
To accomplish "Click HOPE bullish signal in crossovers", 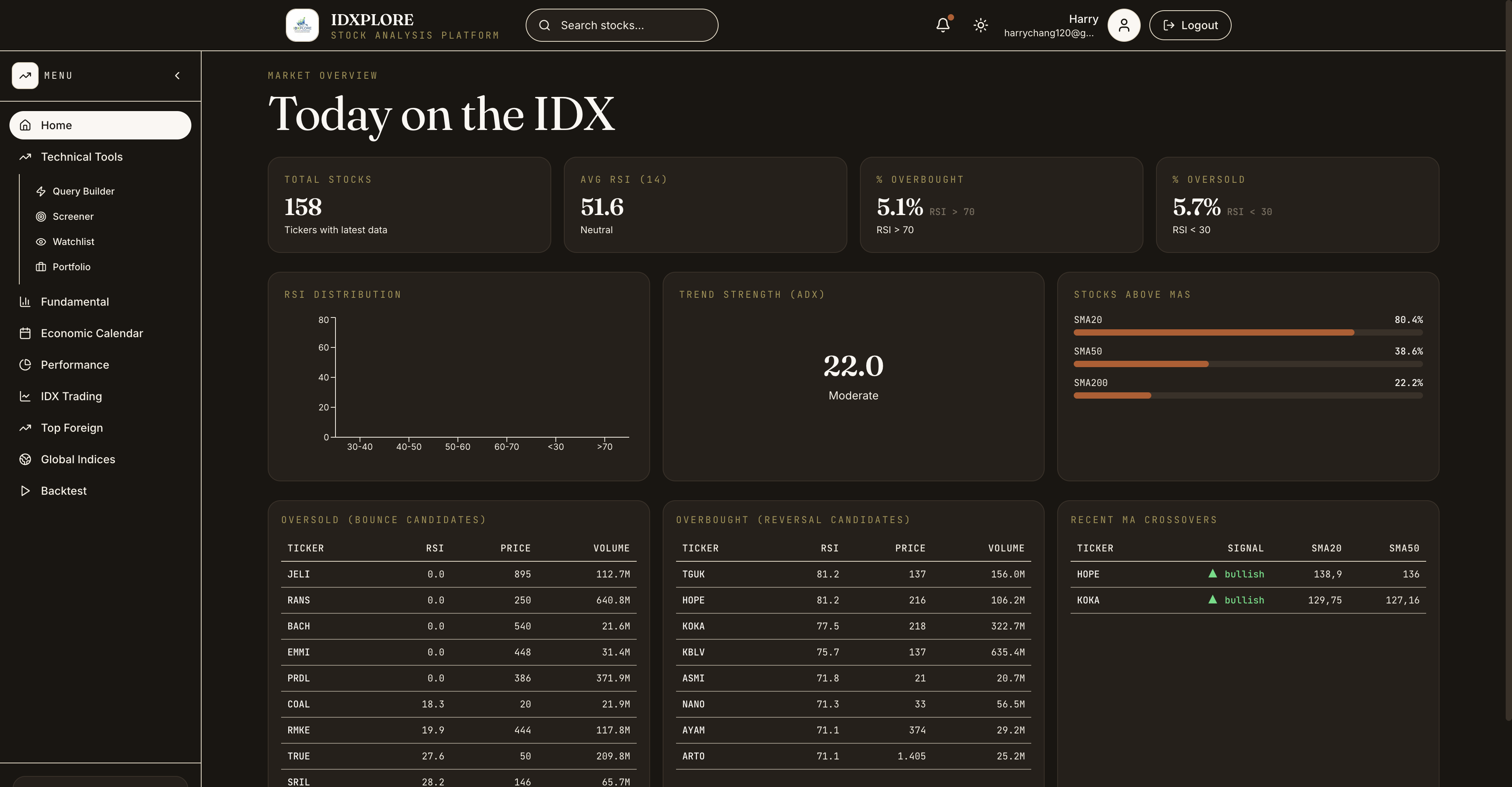I will click(x=1236, y=574).
